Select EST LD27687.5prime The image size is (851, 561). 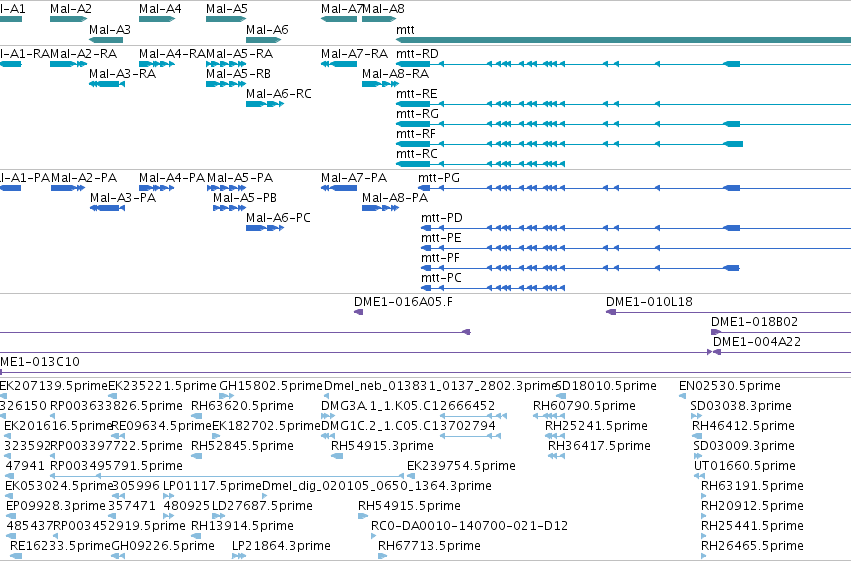pos(262,506)
